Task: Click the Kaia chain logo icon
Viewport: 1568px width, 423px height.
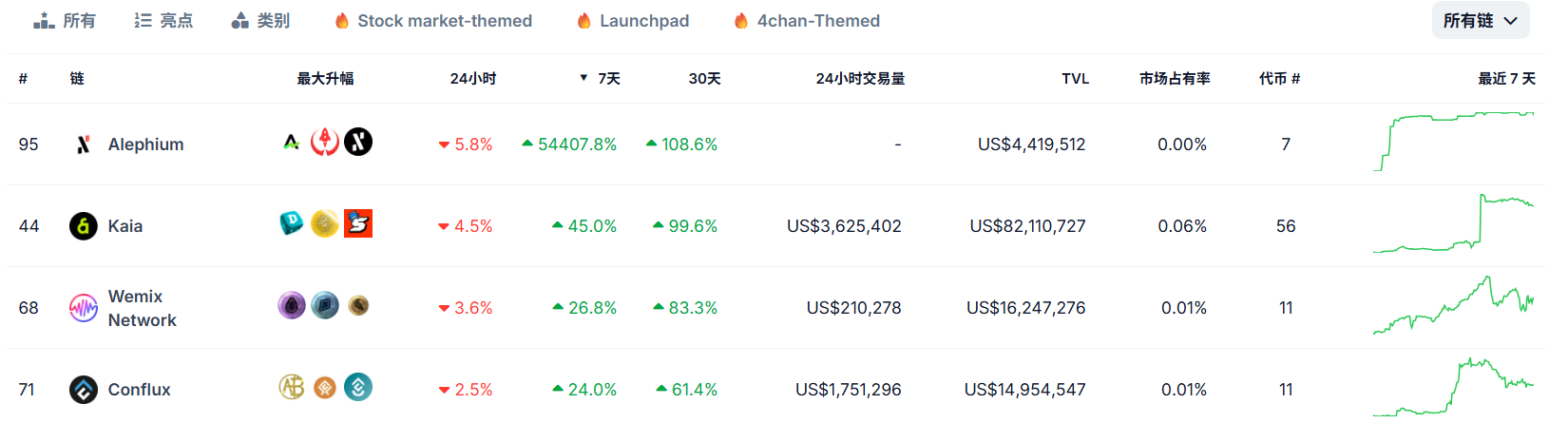Action: coord(84,226)
